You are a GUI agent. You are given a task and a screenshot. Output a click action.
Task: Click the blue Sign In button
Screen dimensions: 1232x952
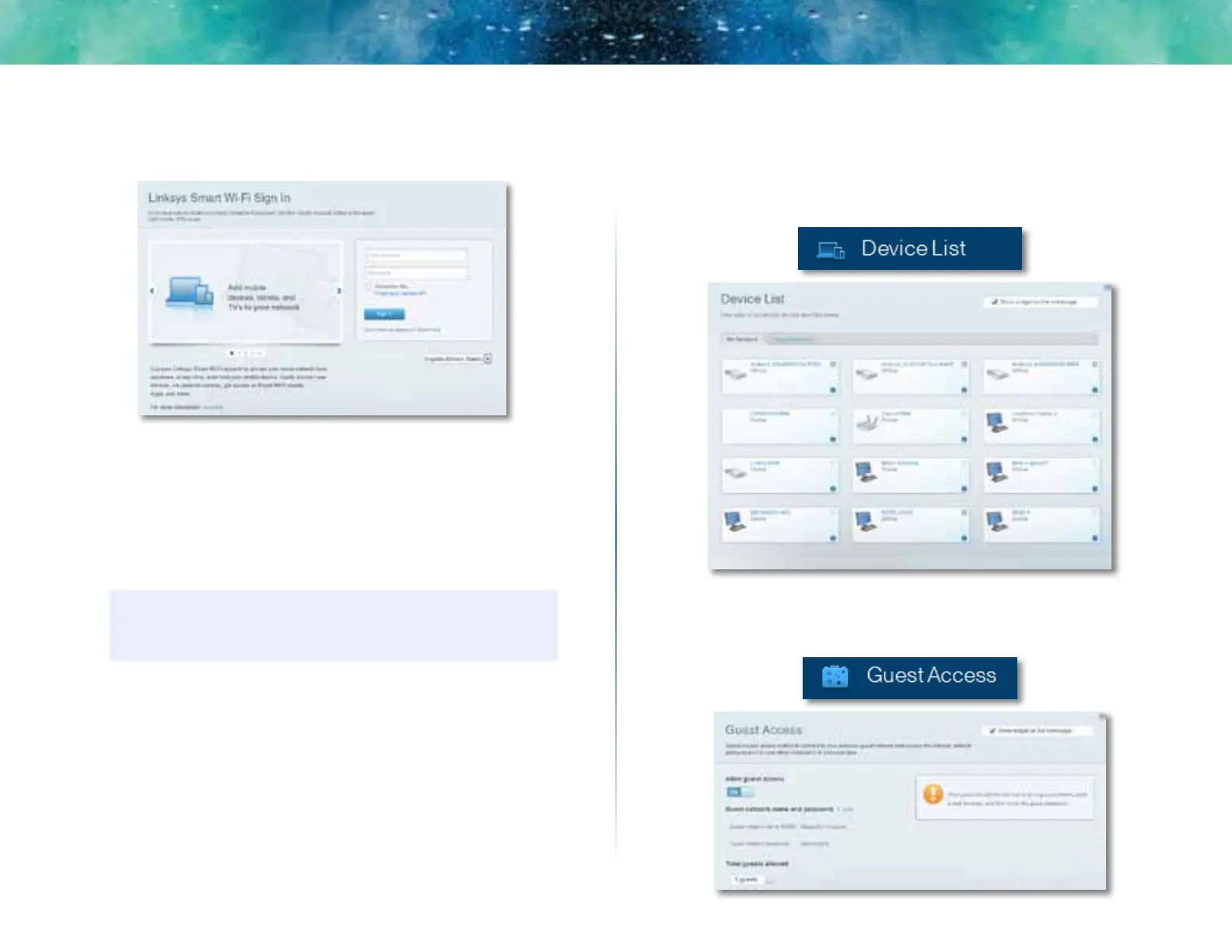tap(384, 314)
